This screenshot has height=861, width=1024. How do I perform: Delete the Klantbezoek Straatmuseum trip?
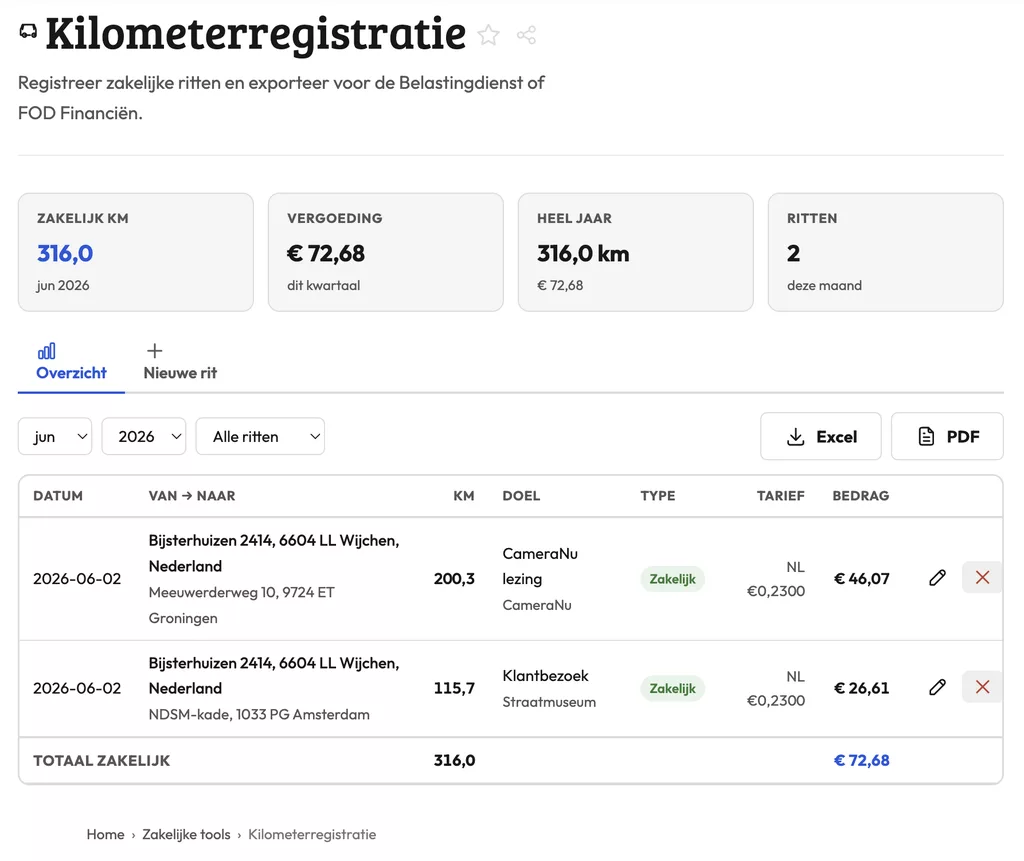pyautogui.click(x=982, y=687)
